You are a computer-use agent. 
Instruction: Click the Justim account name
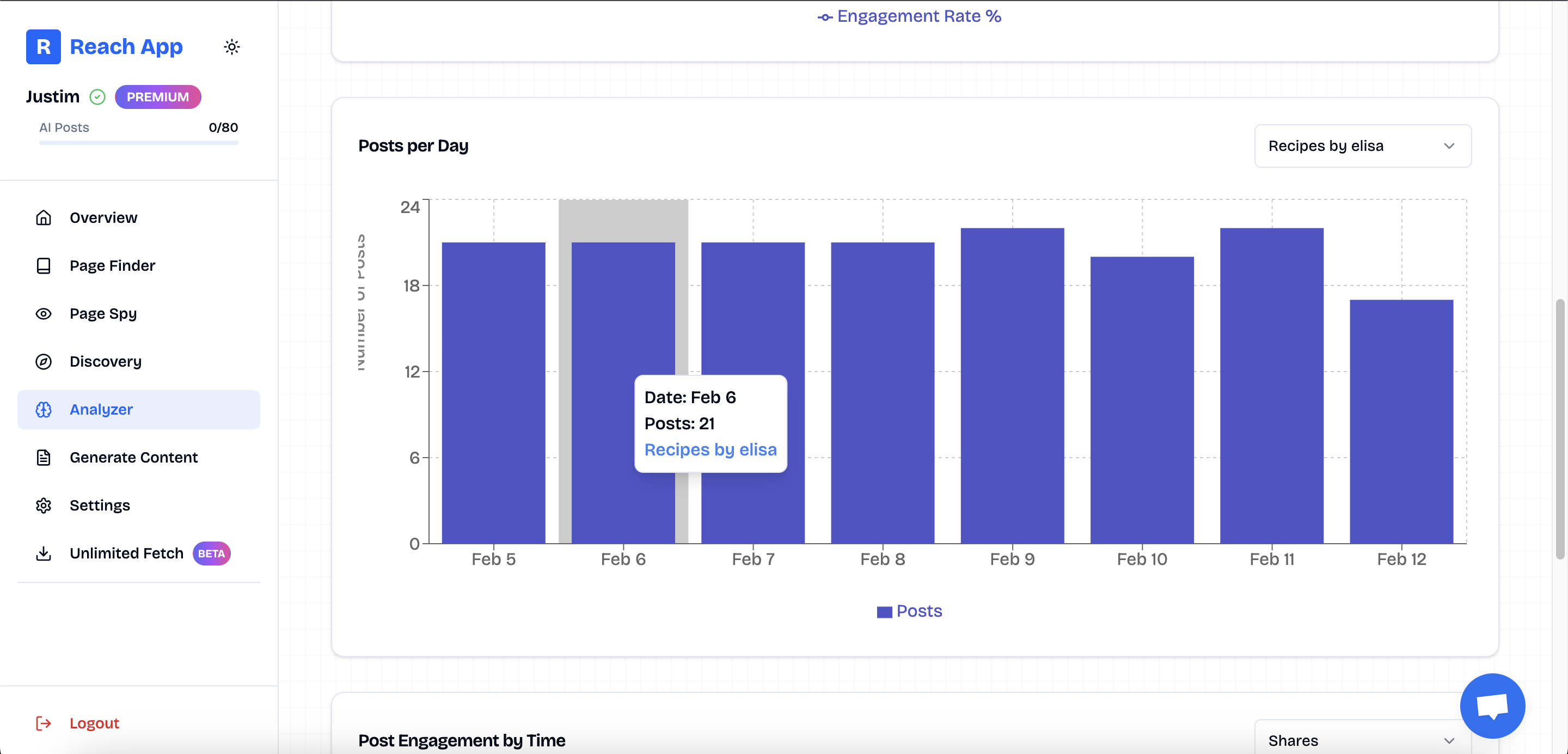(x=53, y=97)
